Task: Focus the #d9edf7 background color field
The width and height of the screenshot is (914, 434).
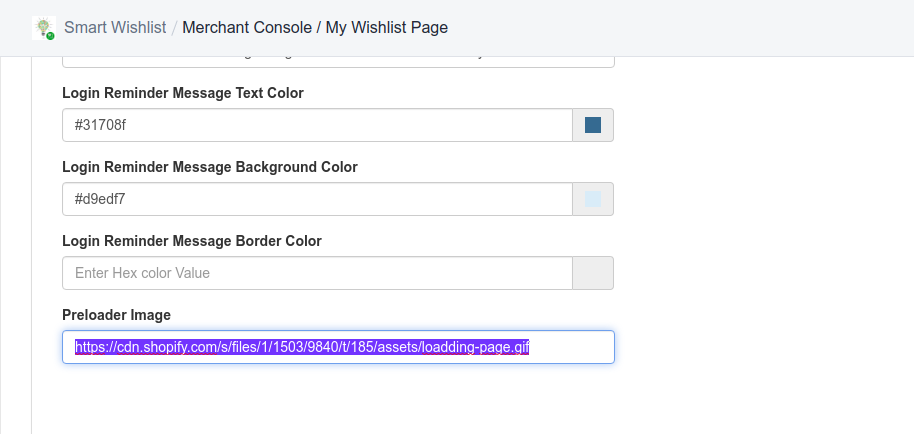Action: pos(318,199)
